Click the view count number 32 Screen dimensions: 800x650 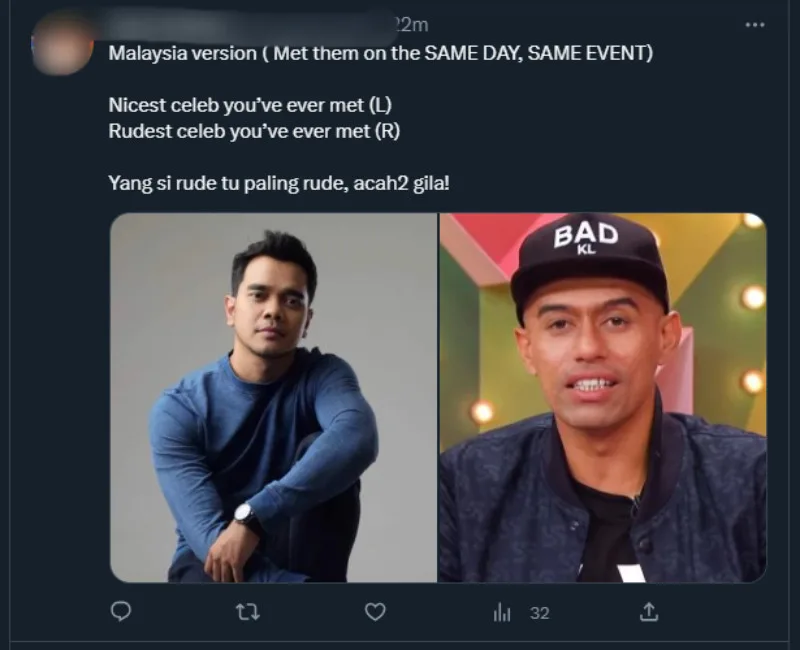539,613
